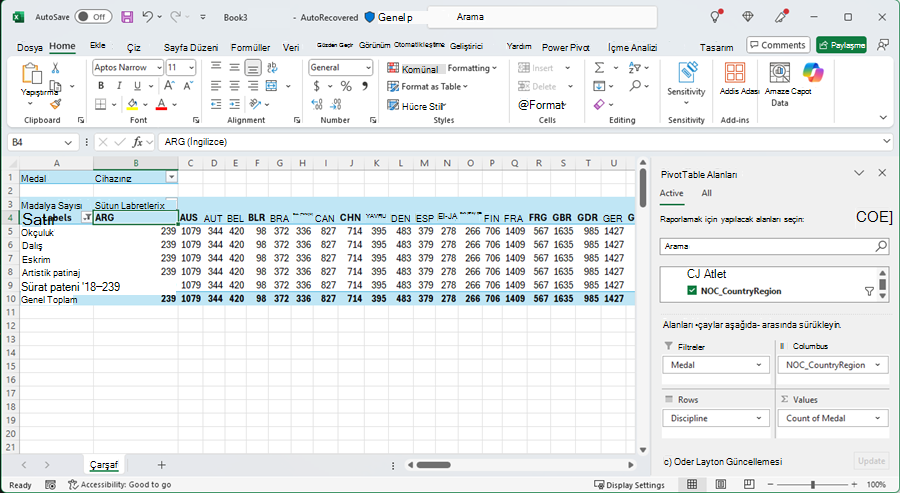
Task: Switch to the Veri ribbon tab
Action: 291,48
